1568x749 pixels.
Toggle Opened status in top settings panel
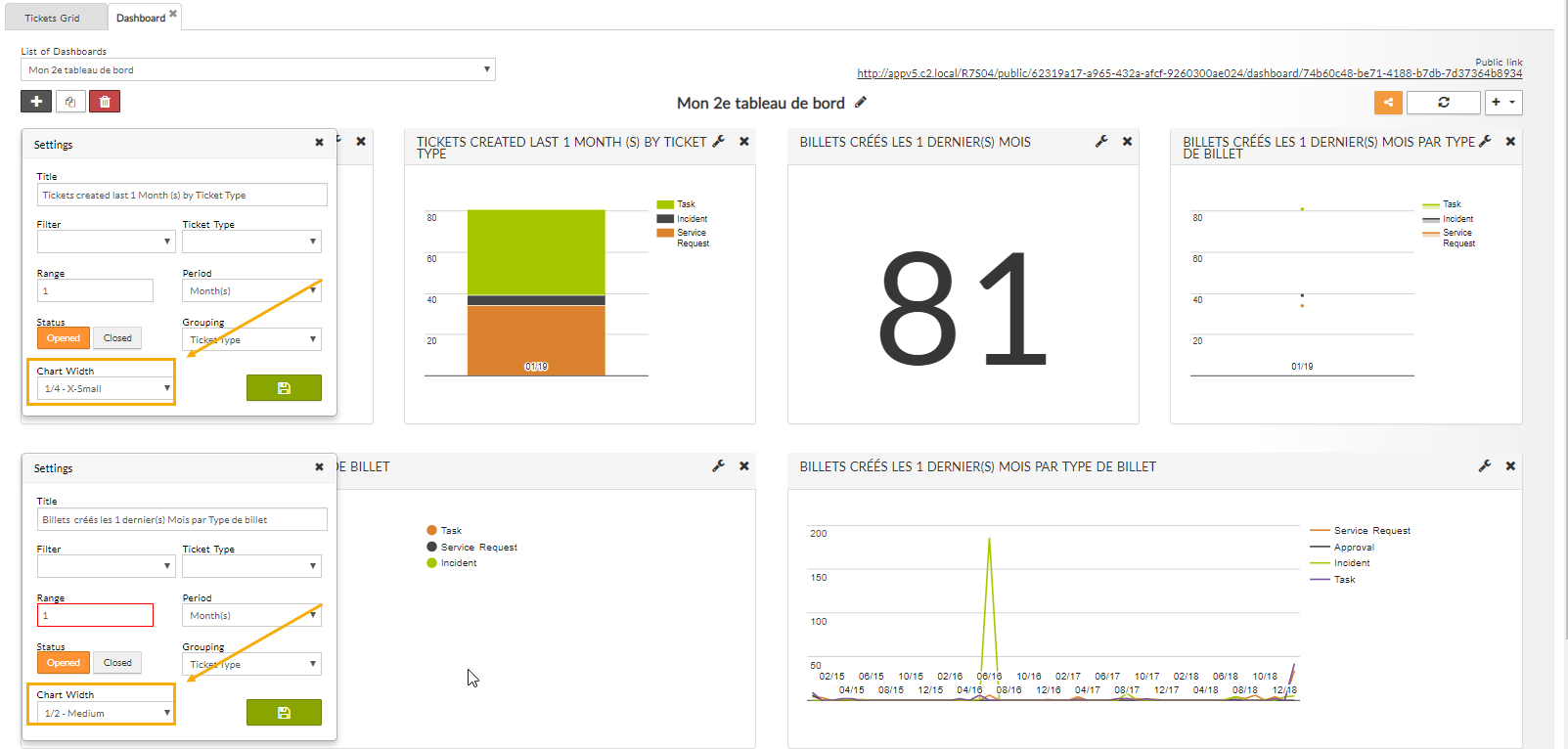64,338
